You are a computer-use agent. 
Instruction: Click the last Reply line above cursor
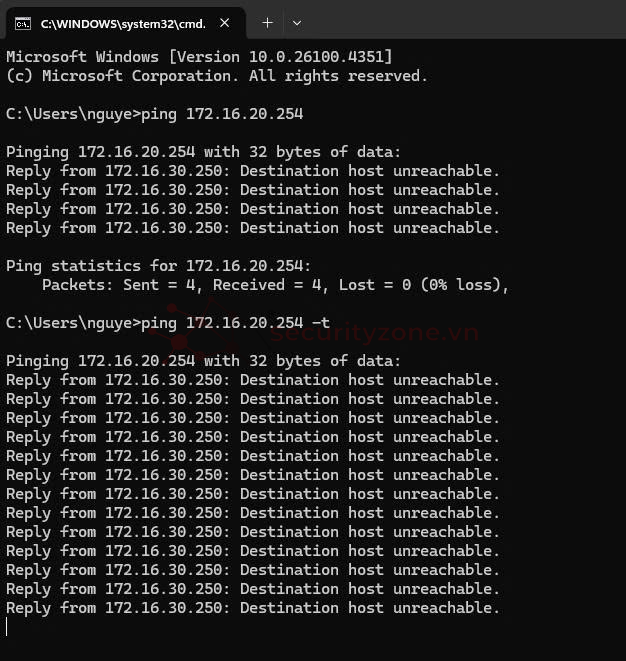(x=253, y=608)
